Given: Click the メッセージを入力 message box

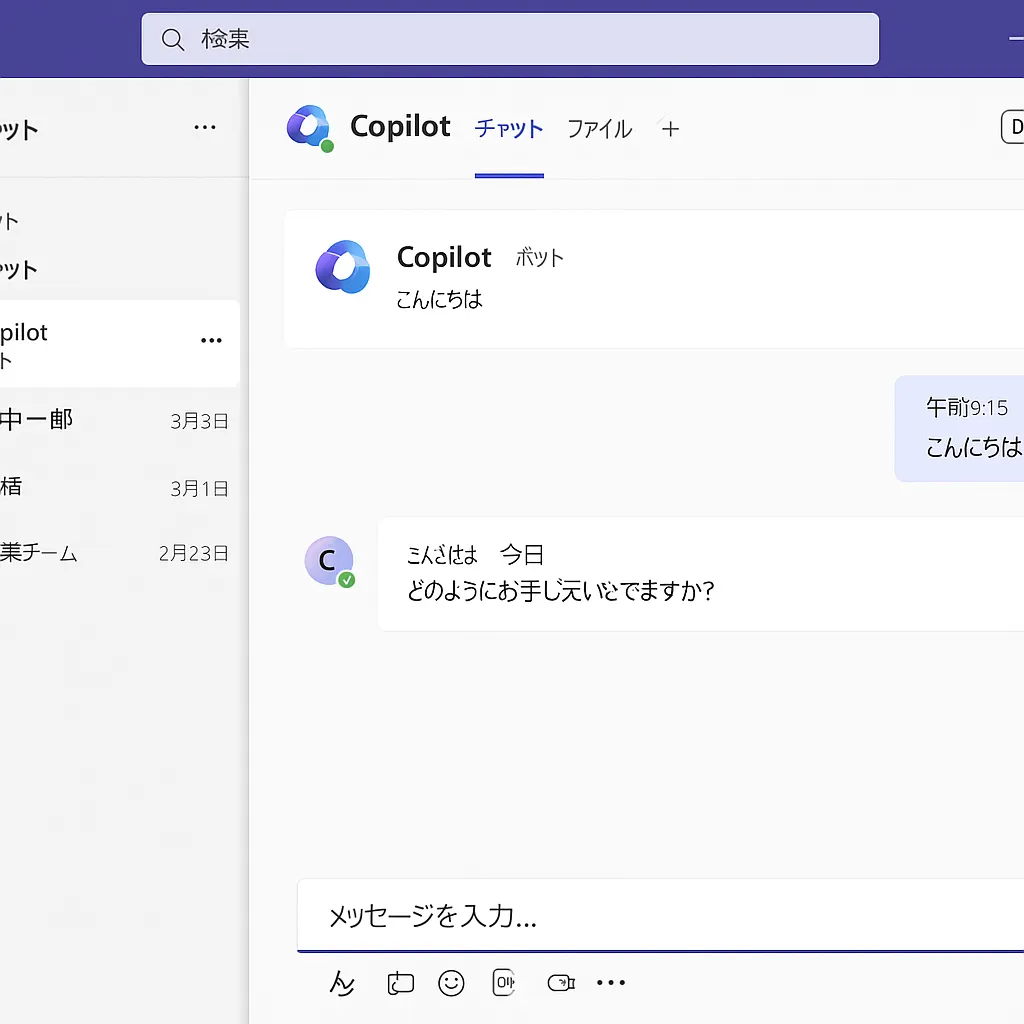Looking at the screenshot, I should coord(660,916).
